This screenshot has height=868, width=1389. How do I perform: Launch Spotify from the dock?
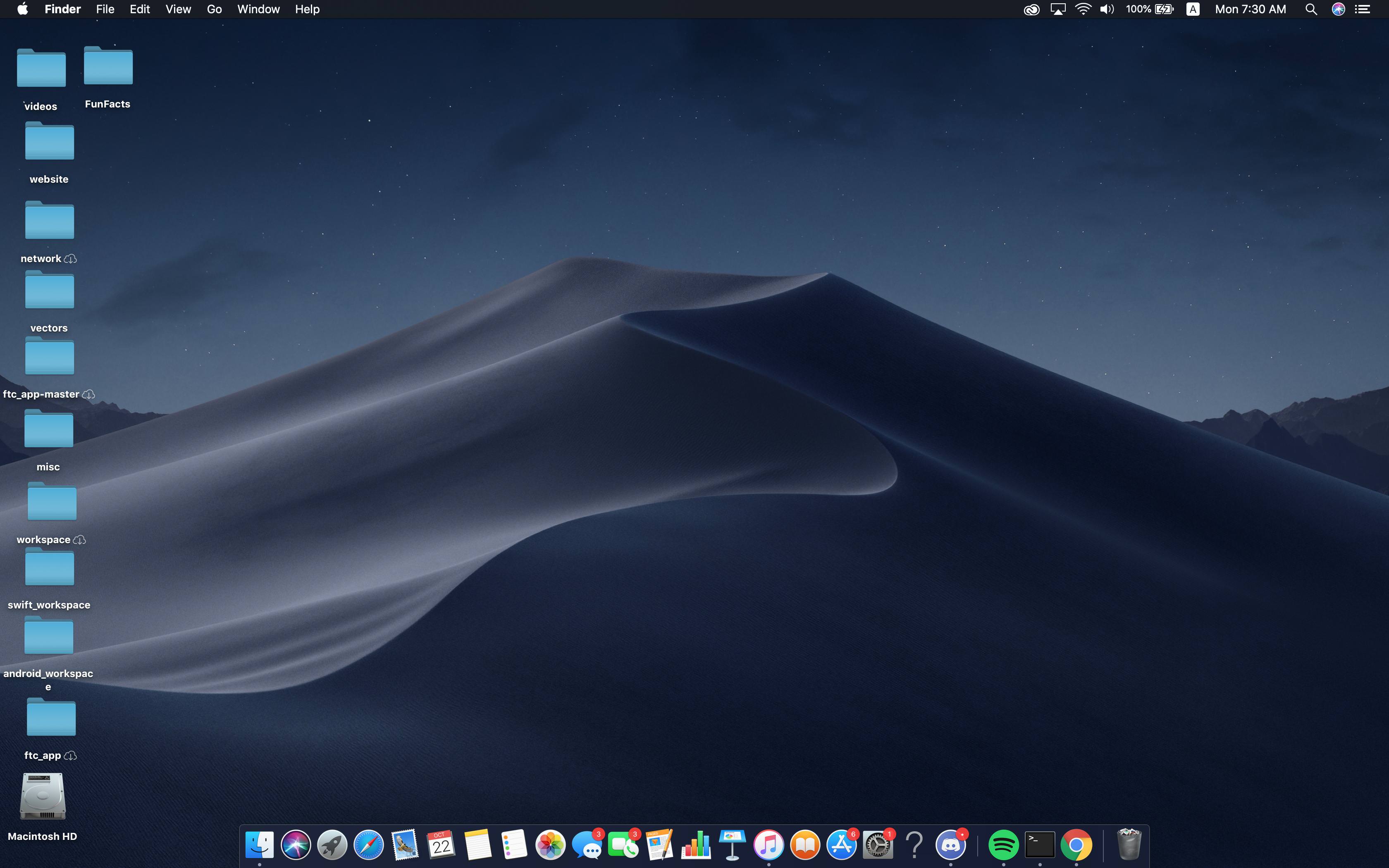(x=1003, y=844)
